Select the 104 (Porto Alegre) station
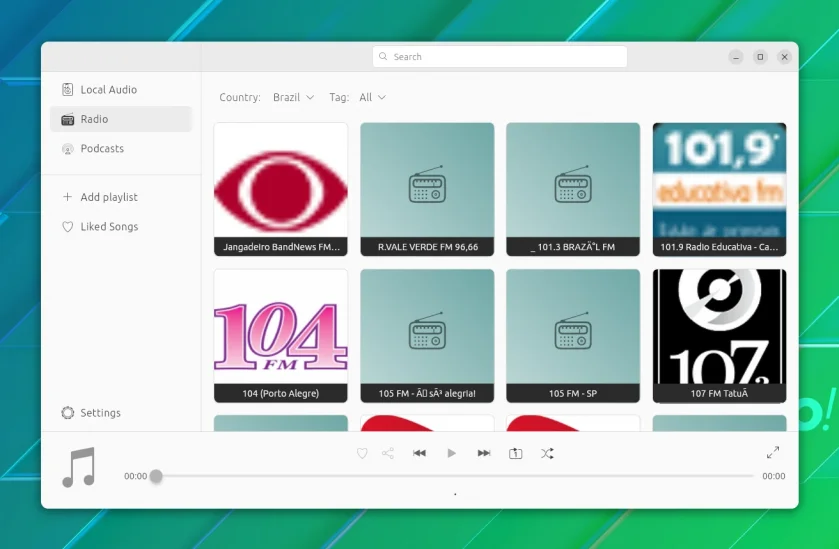 click(281, 336)
